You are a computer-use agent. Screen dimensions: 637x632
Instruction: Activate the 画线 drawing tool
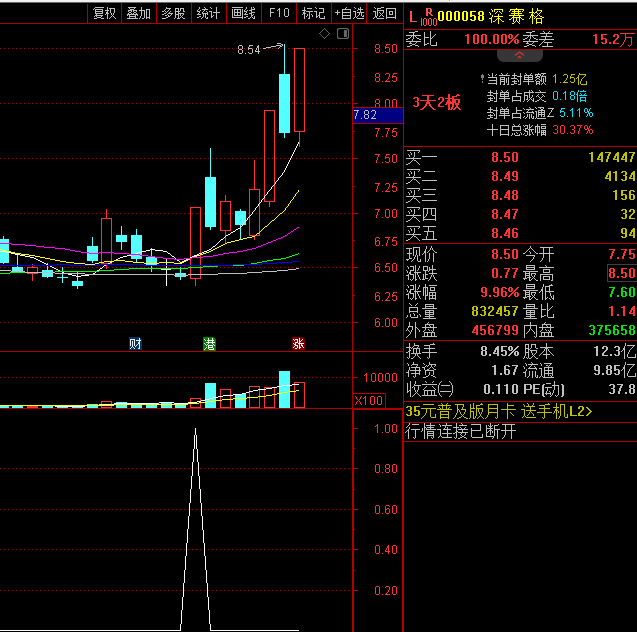tap(243, 13)
